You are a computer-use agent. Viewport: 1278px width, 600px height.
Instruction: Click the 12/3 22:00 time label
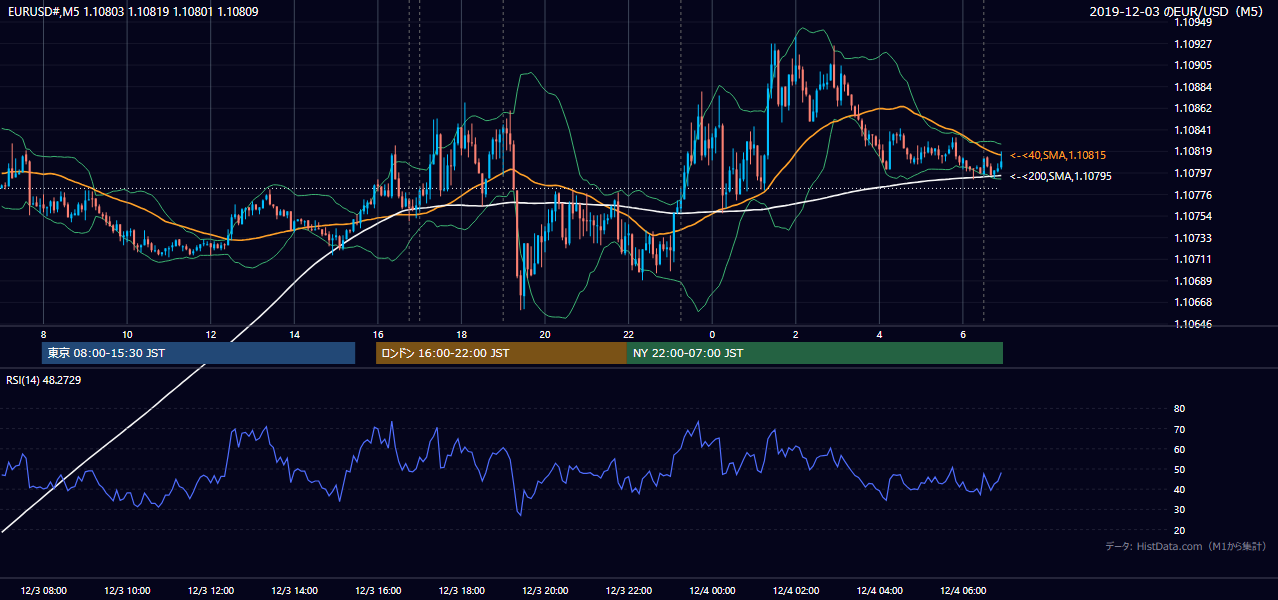click(x=628, y=590)
